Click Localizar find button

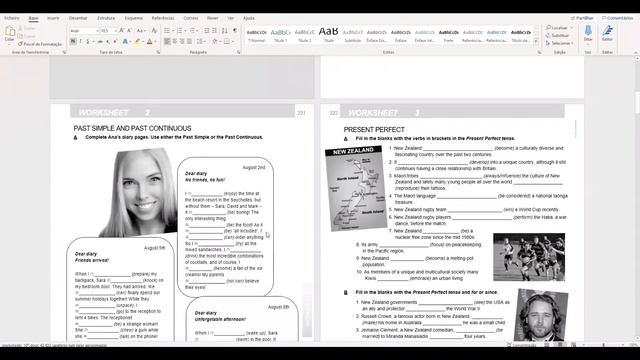560,28
